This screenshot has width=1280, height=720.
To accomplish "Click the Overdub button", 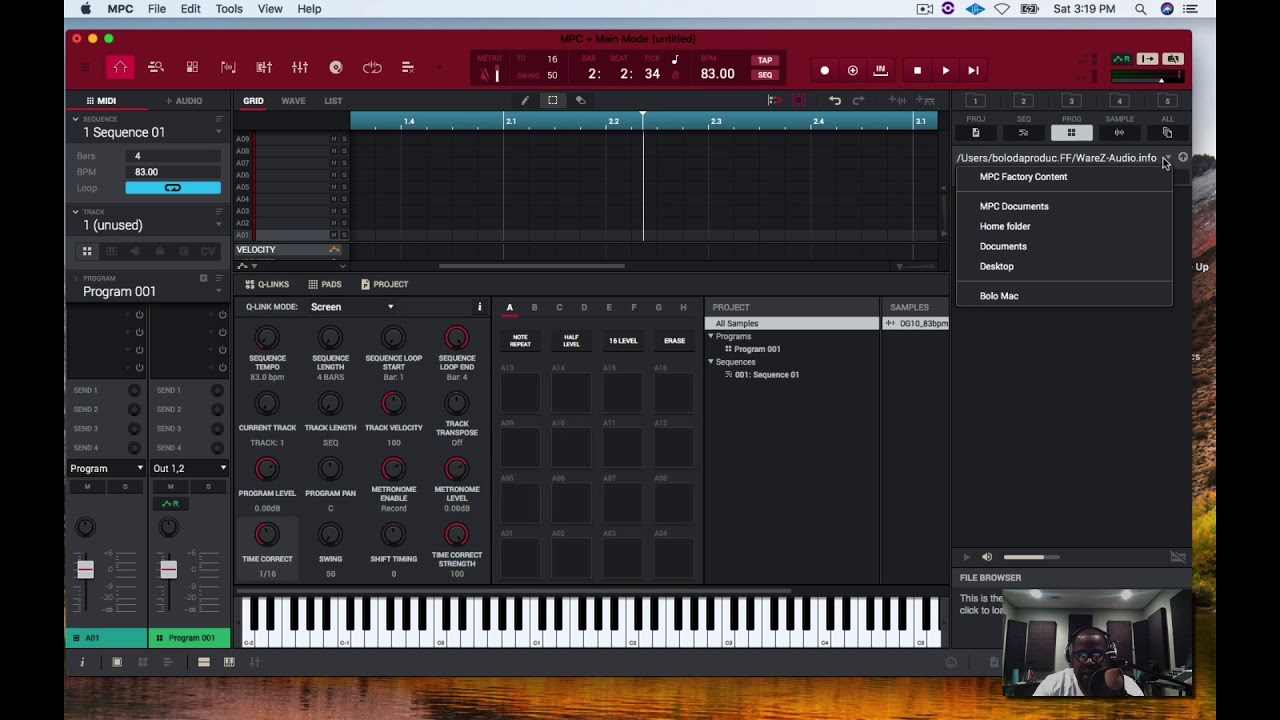I will 852,70.
